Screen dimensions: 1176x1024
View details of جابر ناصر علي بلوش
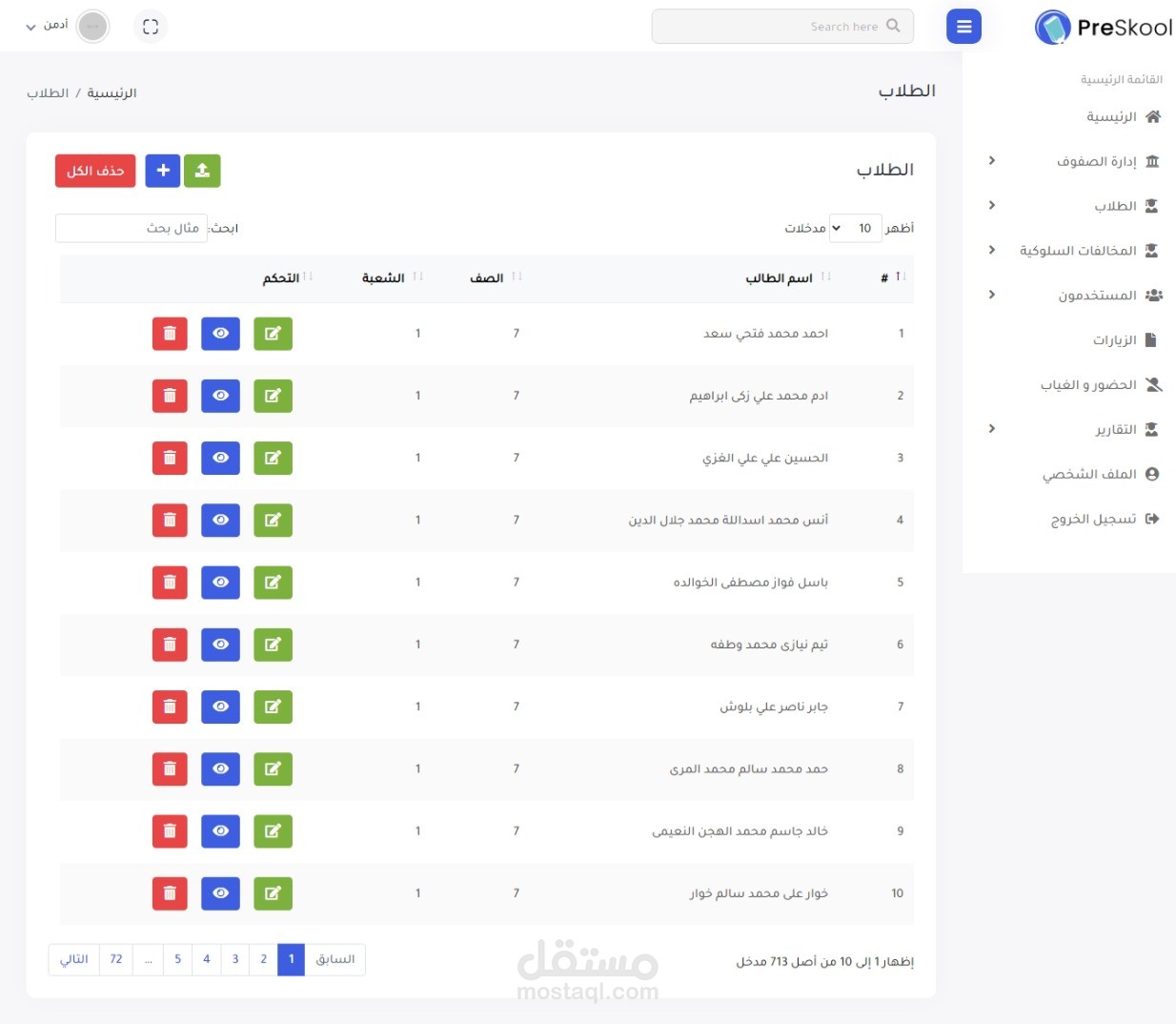pyautogui.click(x=220, y=707)
